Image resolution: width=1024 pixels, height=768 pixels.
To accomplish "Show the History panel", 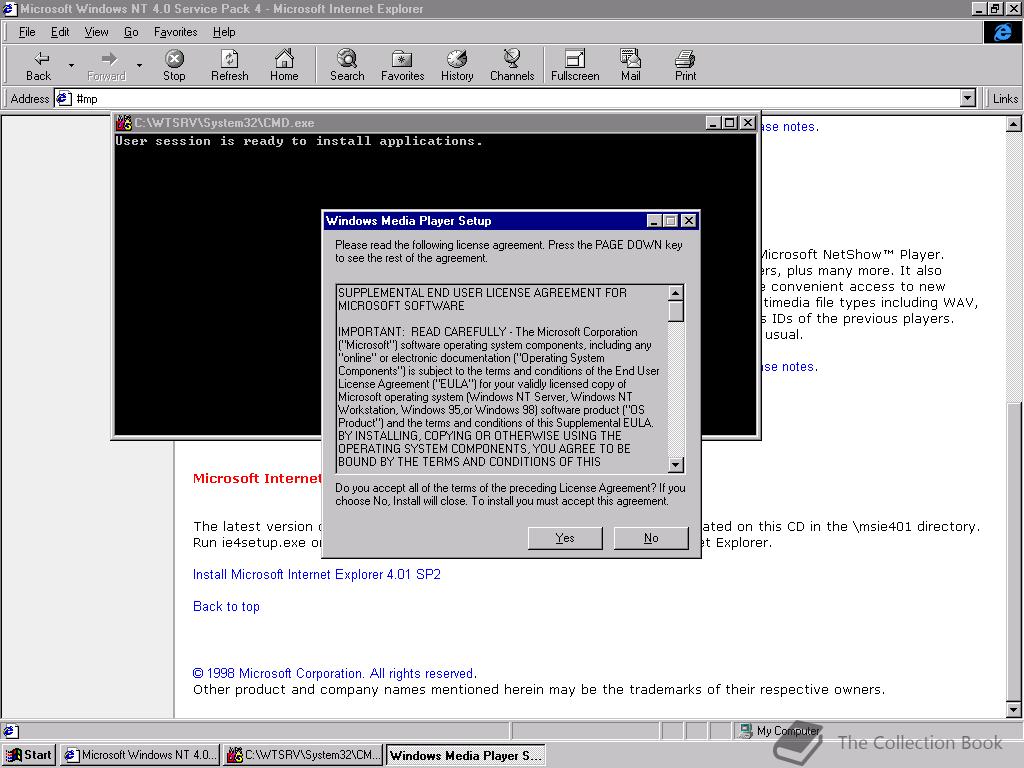I will pos(457,66).
